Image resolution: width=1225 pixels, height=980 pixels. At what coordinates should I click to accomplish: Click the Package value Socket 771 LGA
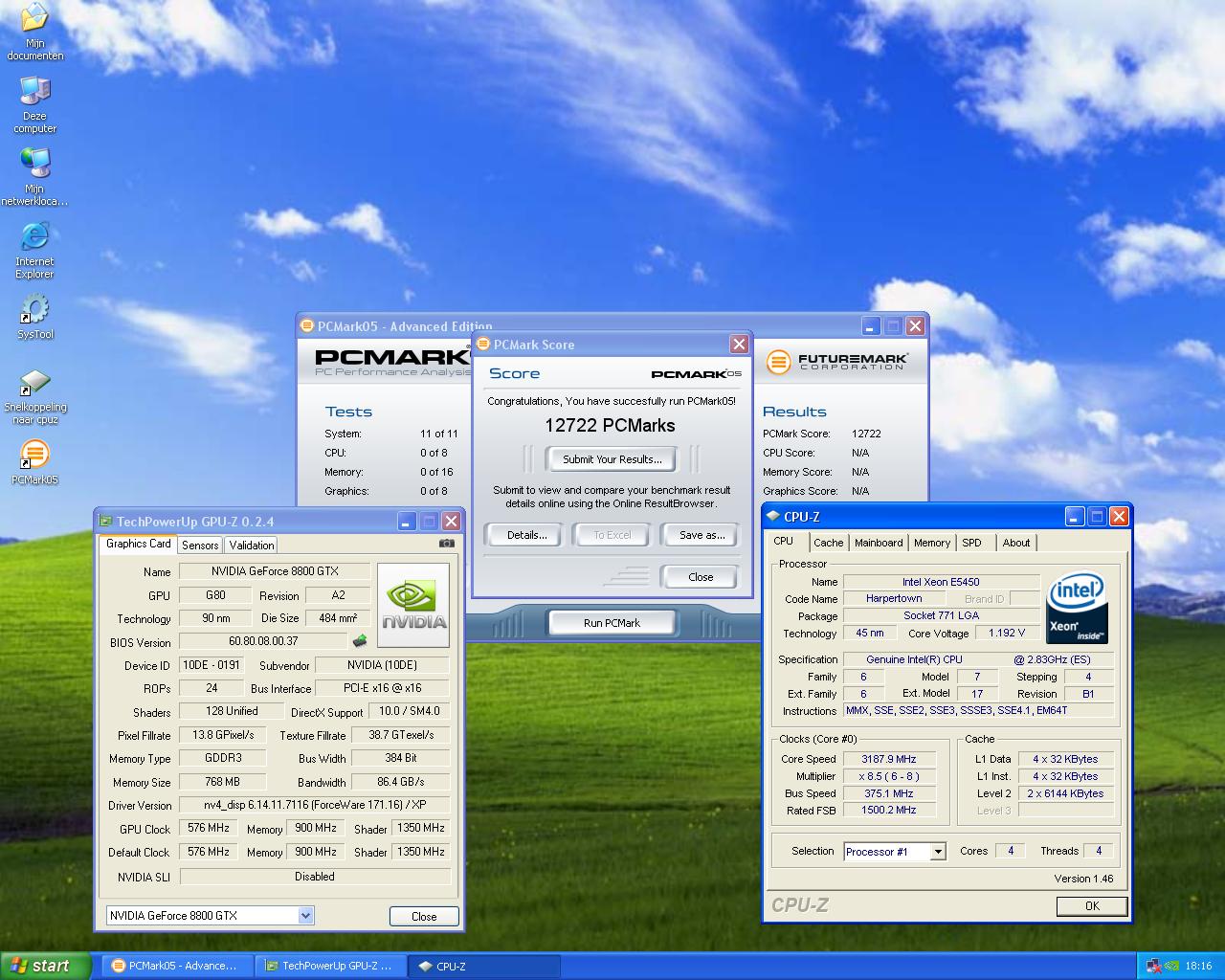coord(941,615)
